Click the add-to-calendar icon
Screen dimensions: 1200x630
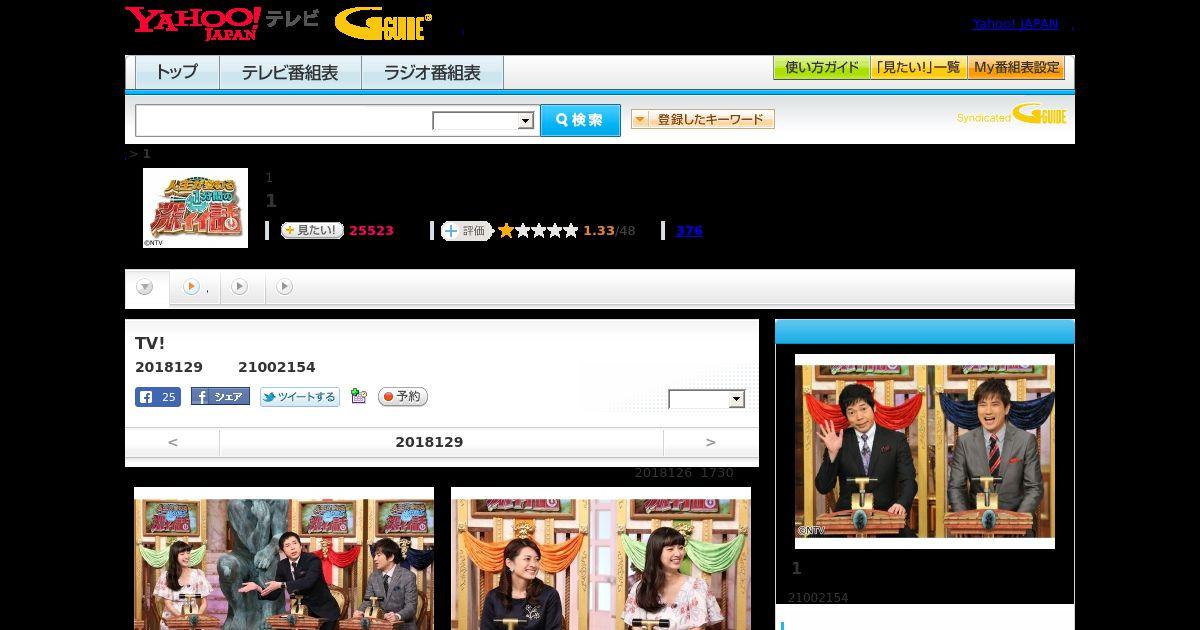coord(359,397)
